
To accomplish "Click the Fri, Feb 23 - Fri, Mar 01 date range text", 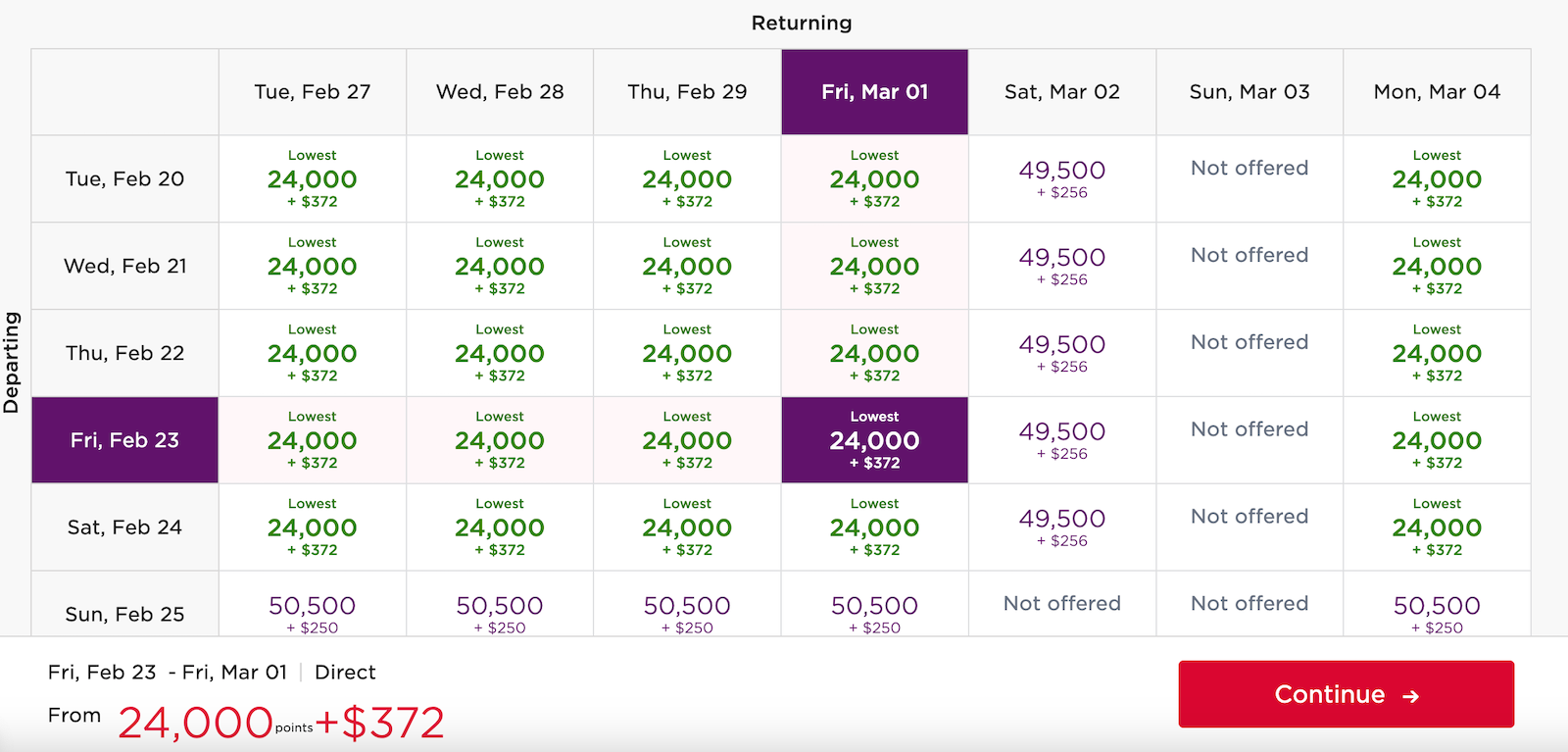I will coord(167,672).
